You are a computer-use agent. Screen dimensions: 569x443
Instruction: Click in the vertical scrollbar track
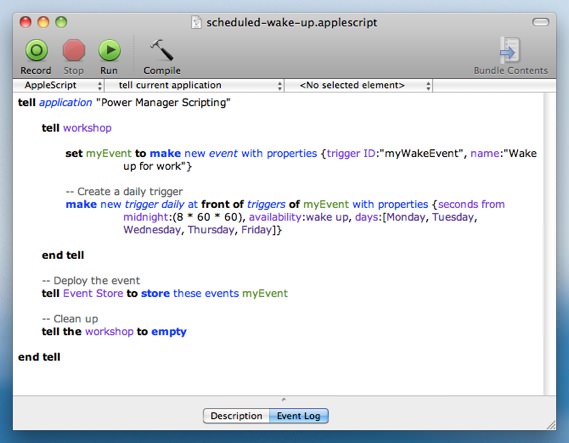pos(550,243)
